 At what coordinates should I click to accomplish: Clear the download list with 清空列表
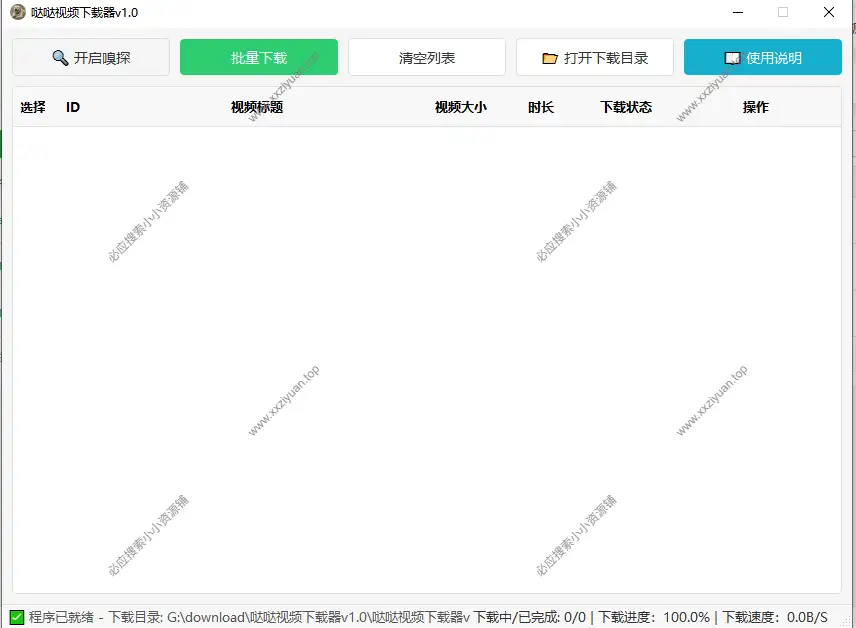(426, 57)
